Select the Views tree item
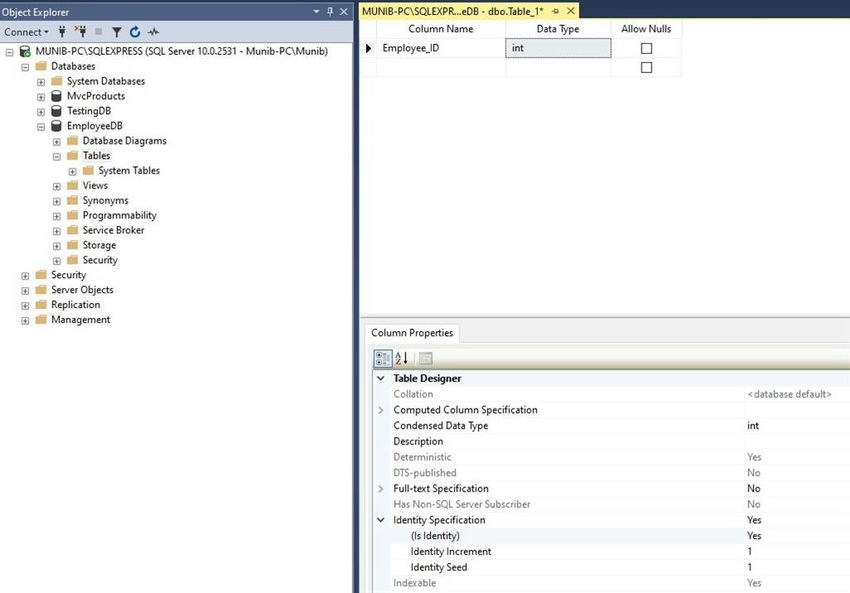The image size is (850, 593). (95, 185)
